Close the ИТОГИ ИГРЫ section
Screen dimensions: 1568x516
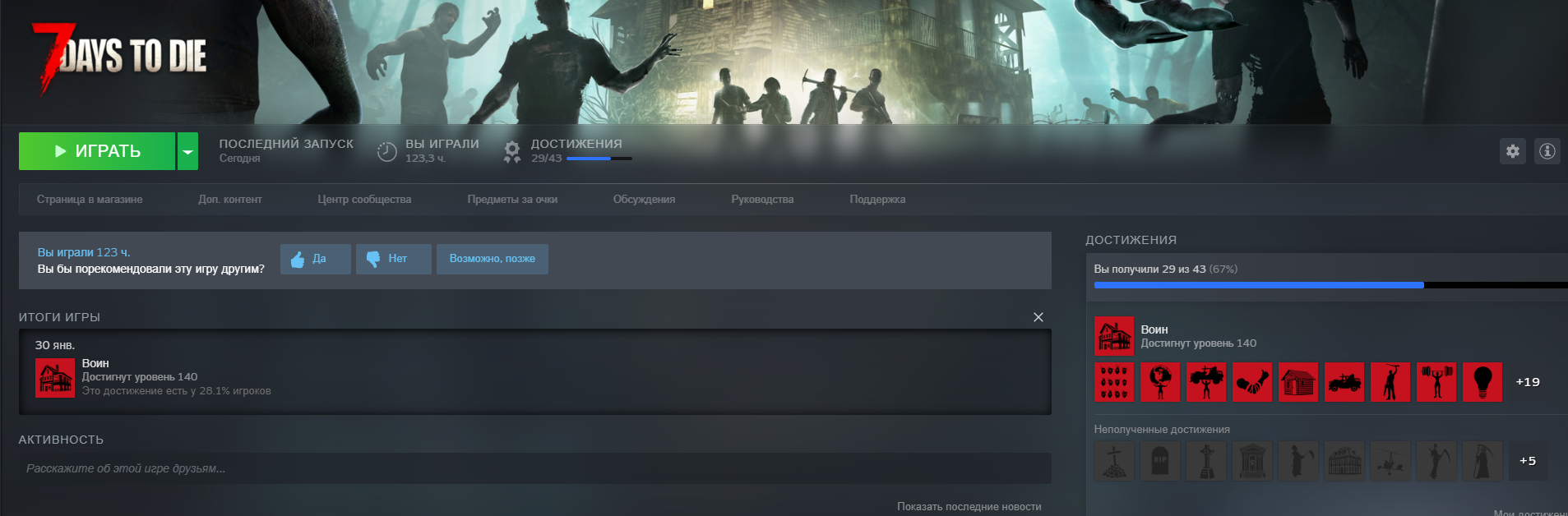1038,317
